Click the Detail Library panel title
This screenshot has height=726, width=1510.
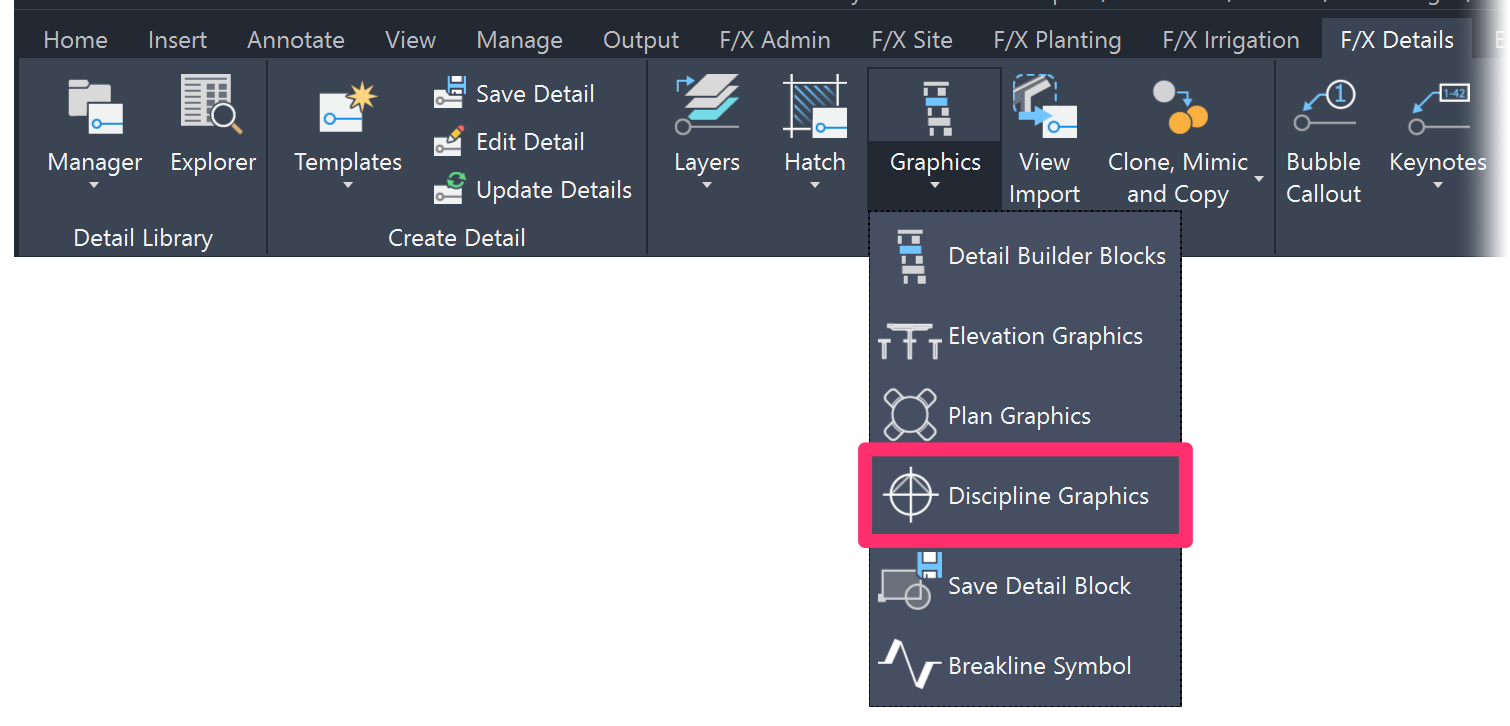pyautogui.click(x=143, y=238)
